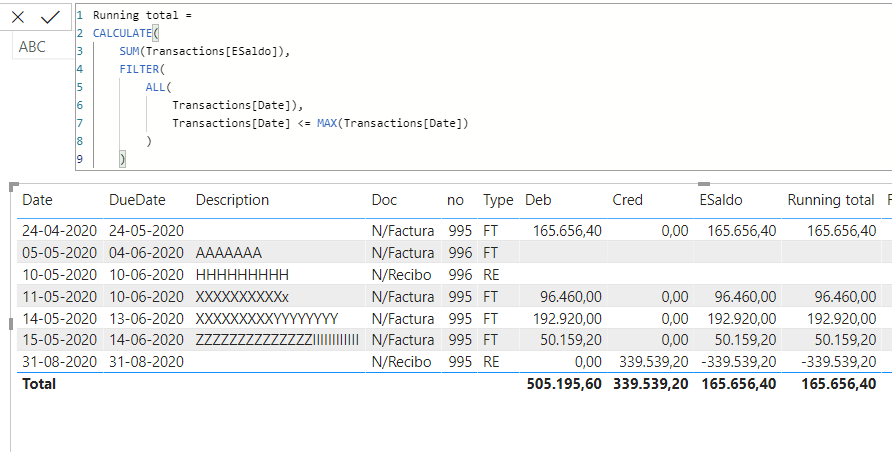Viewport: 892px width, 452px height.
Task: Click SUM(Transactions[ESaldo]) line in formula
Action: (x=205, y=51)
